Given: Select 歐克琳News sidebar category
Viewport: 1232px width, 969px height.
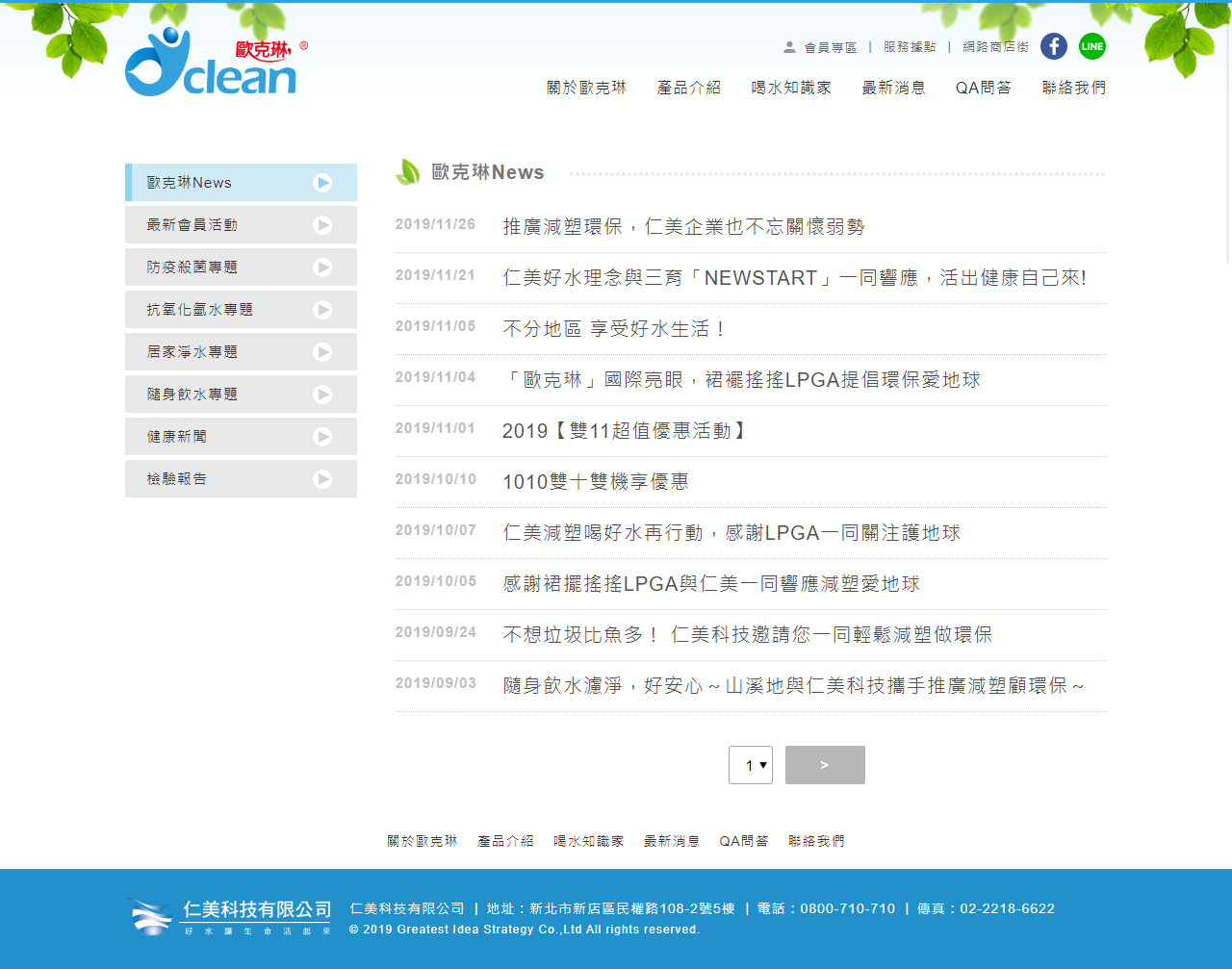Looking at the screenshot, I should [241, 183].
